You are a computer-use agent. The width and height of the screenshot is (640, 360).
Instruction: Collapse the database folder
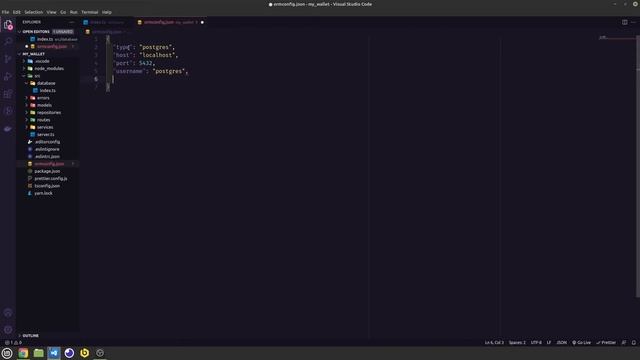46,83
